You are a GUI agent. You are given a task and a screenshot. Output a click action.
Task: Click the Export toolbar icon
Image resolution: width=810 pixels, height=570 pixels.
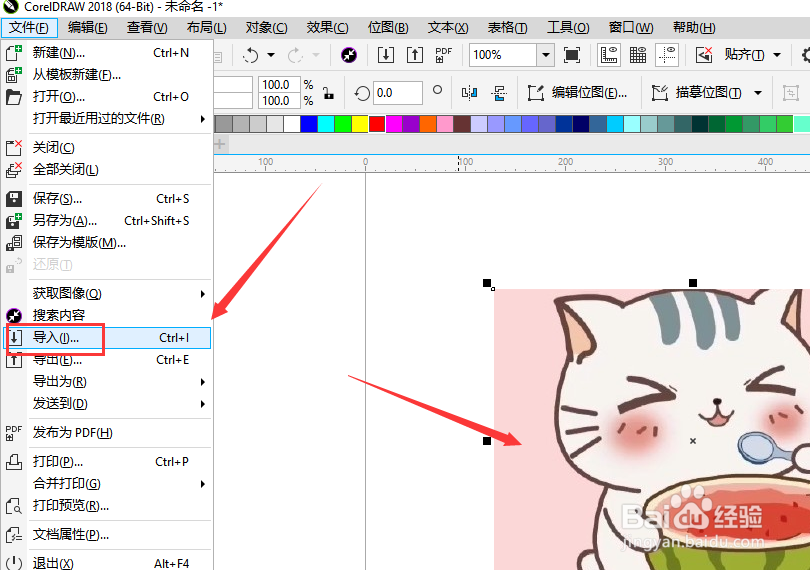[x=414, y=55]
